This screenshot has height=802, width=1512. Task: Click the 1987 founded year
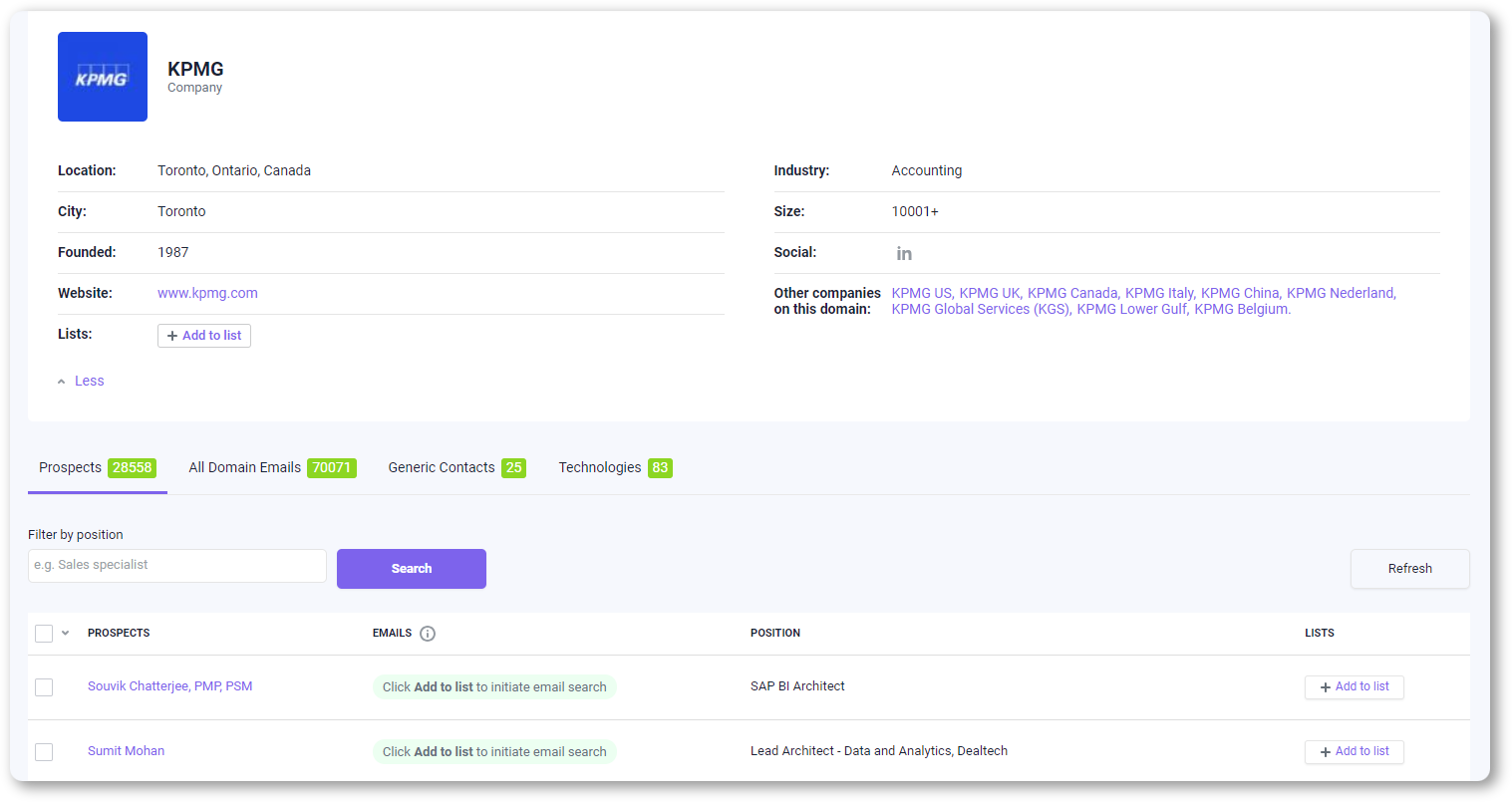(x=173, y=253)
